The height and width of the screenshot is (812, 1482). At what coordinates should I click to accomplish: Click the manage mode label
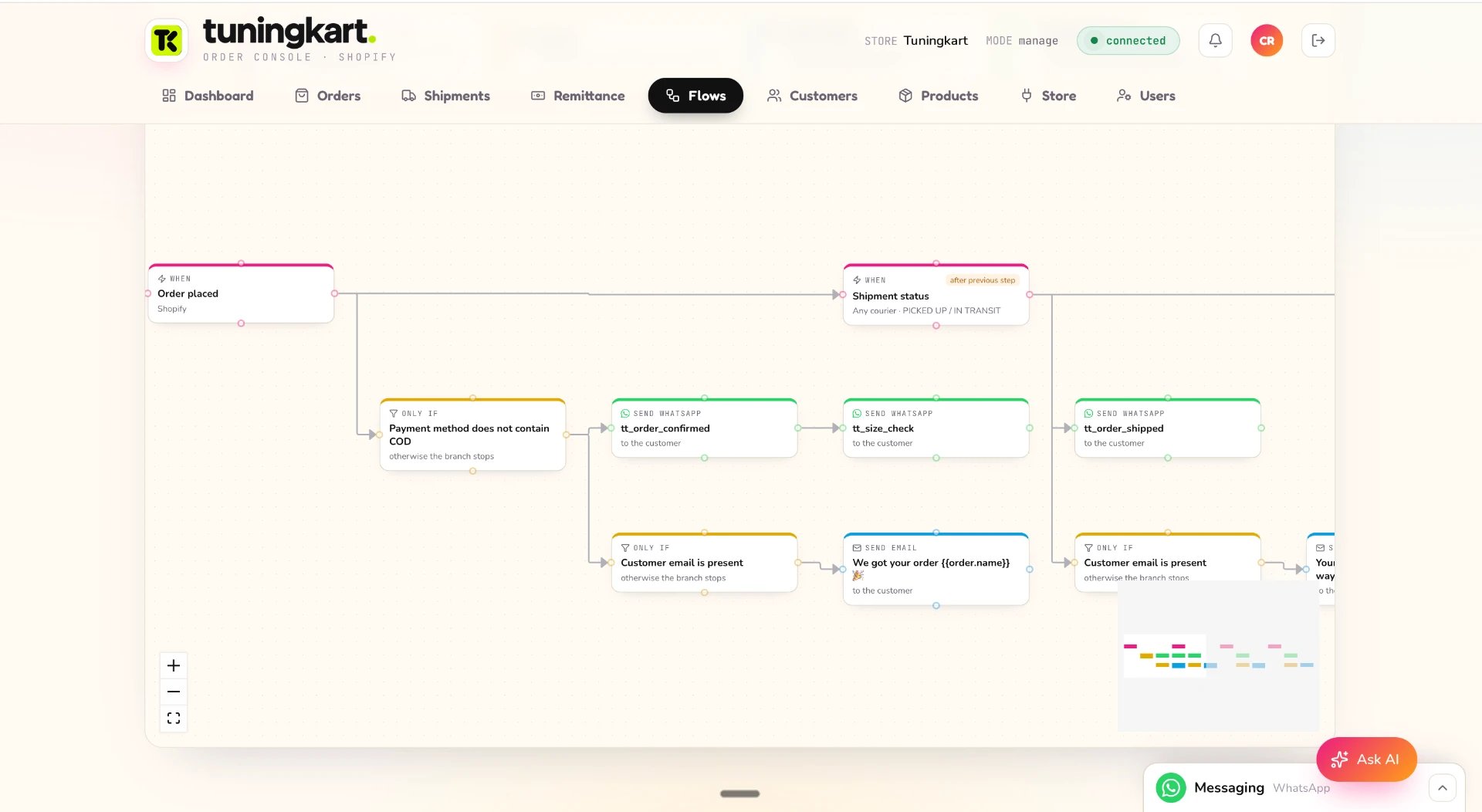point(1037,41)
